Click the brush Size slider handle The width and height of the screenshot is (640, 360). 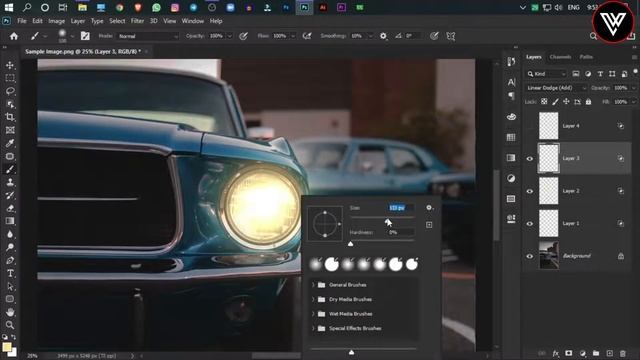tap(387, 220)
